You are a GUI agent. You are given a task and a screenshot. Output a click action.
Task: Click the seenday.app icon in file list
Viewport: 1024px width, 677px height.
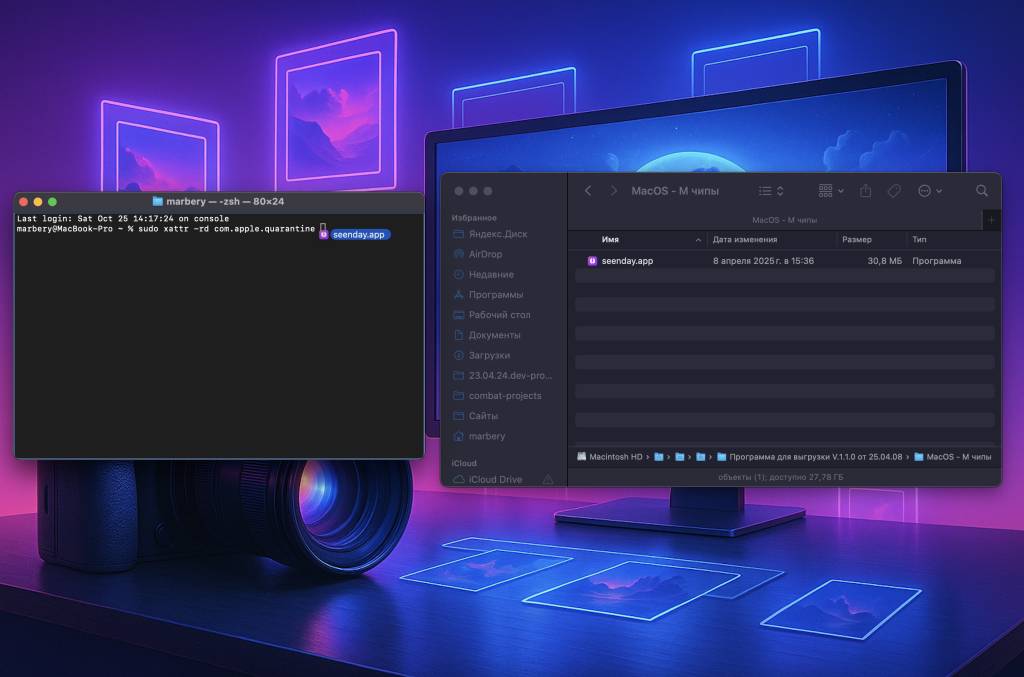[592, 261]
